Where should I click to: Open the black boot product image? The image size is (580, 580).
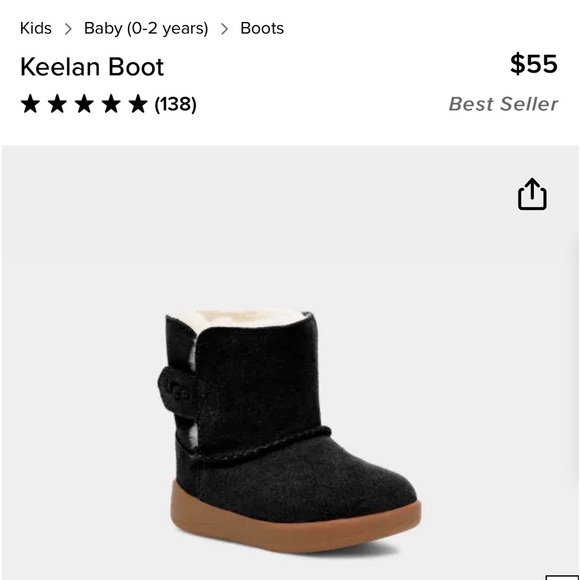pos(289,431)
